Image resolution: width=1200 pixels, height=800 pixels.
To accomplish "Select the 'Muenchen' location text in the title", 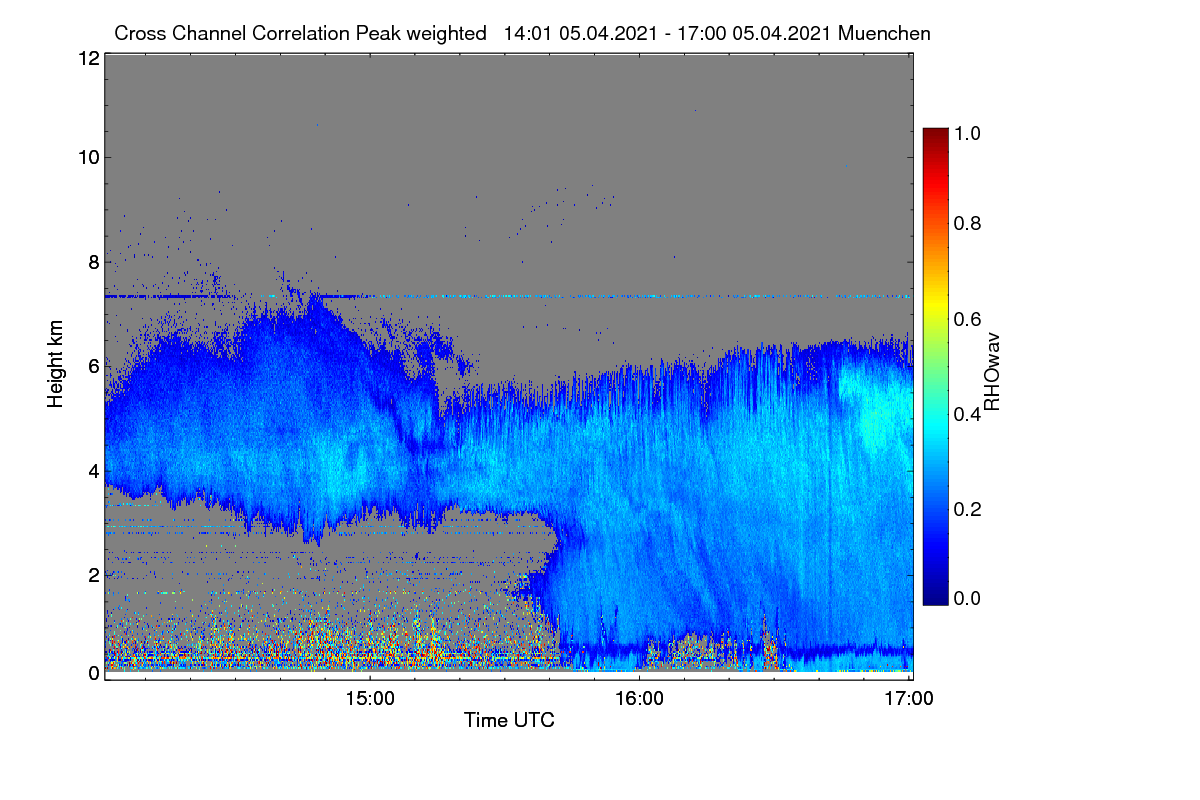I will [884, 33].
